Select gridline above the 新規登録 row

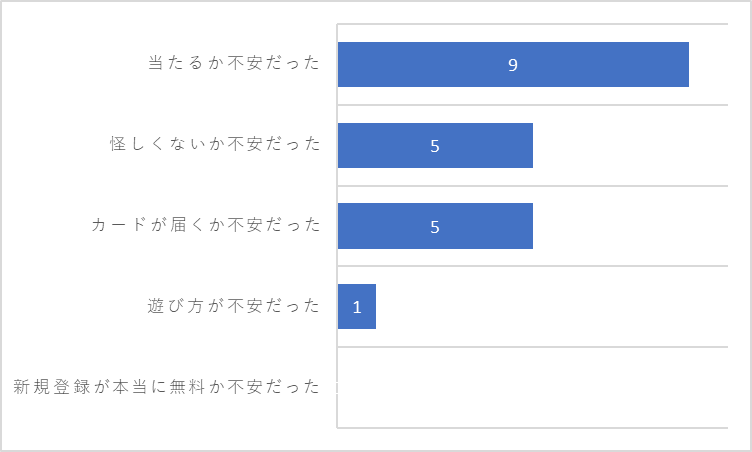[x=532, y=346]
